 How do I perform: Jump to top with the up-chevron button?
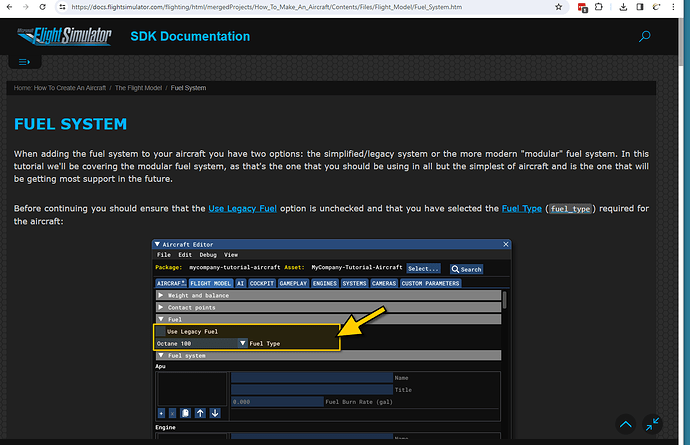[x=626, y=425]
